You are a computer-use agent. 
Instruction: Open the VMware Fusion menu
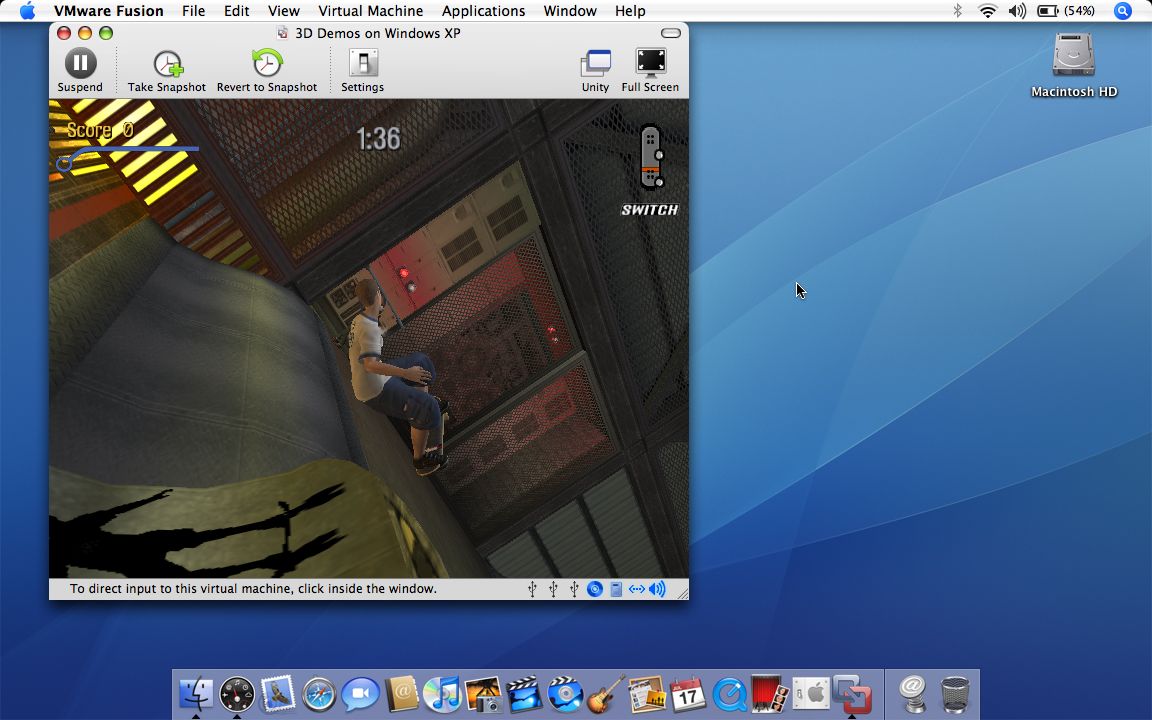coord(109,11)
